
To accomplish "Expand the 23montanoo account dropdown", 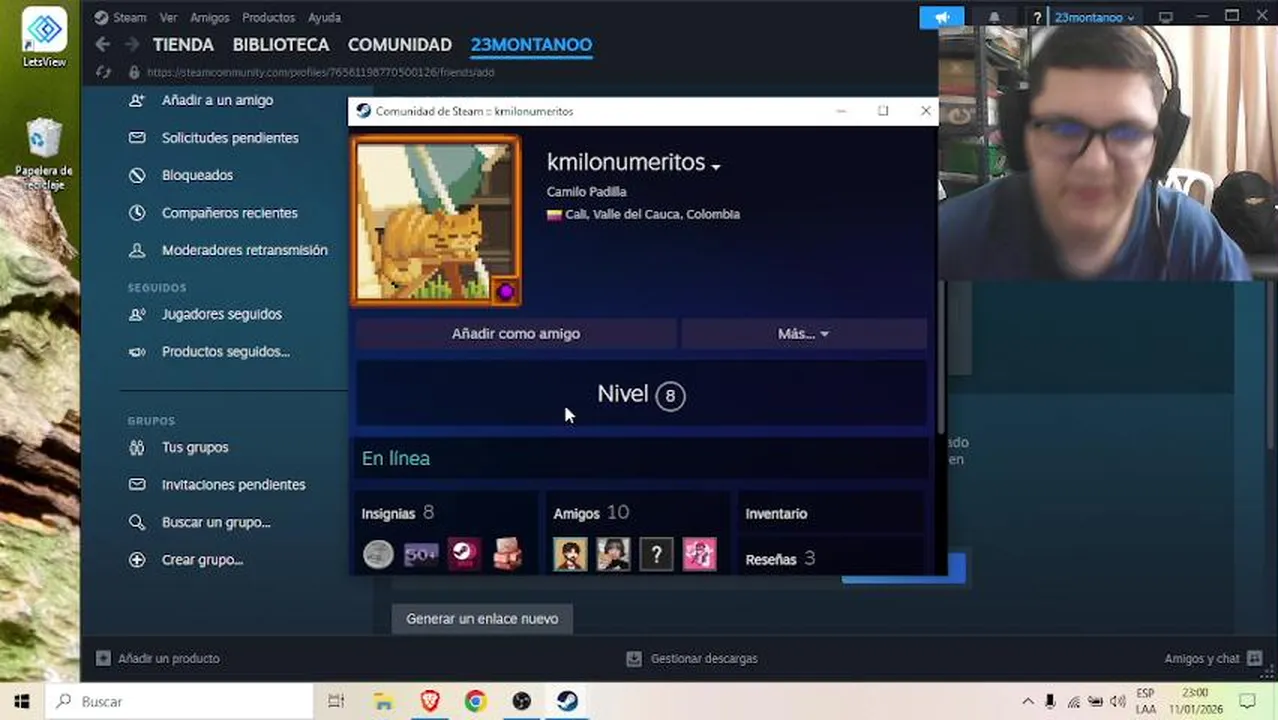I will point(1095,17).
